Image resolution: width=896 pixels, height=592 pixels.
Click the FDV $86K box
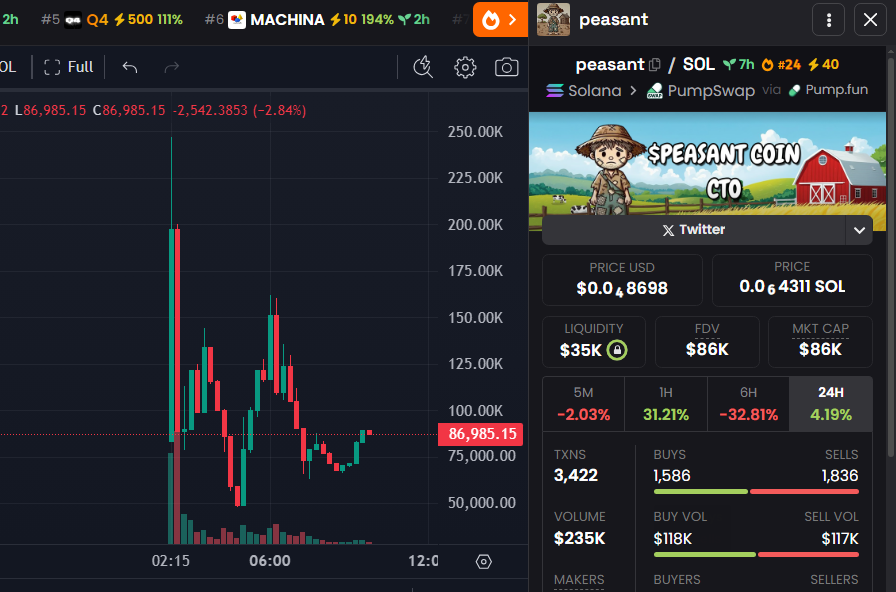tap(707, 342)
